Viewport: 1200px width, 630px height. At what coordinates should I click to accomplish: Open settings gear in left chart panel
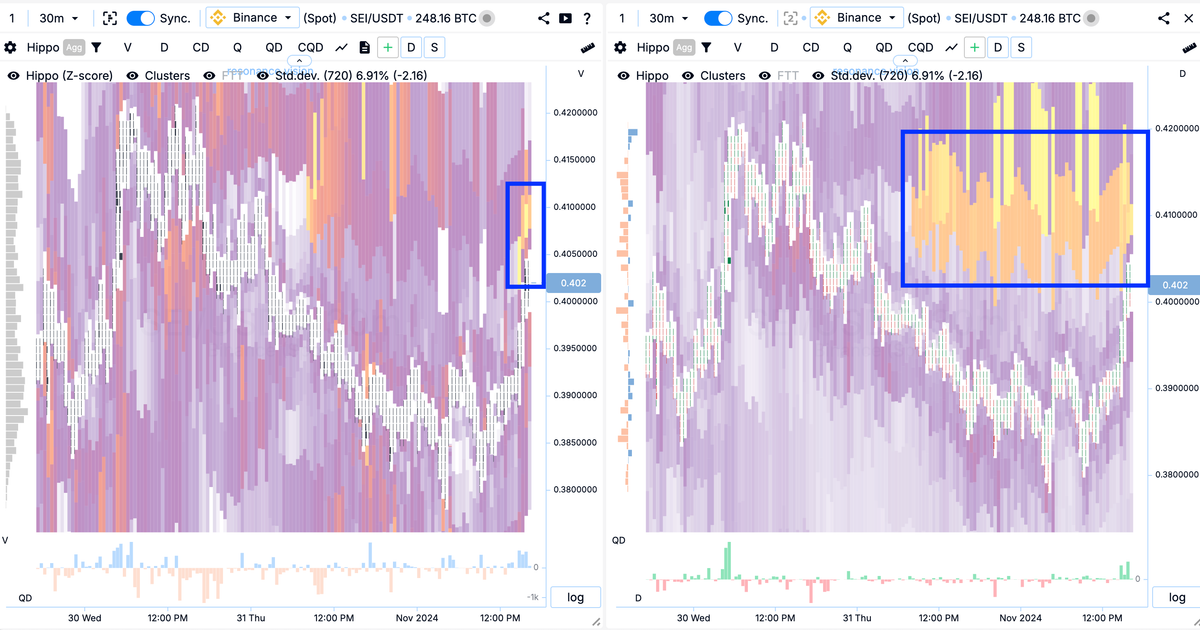(10, 47)
